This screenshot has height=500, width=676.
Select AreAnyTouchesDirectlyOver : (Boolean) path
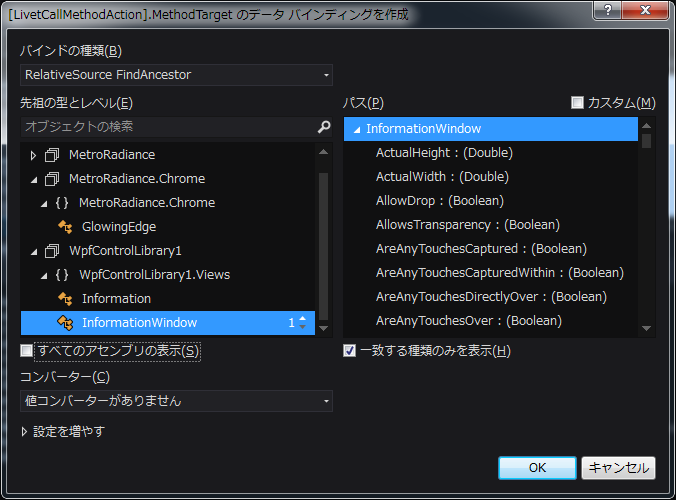click(x=491, y=297)
